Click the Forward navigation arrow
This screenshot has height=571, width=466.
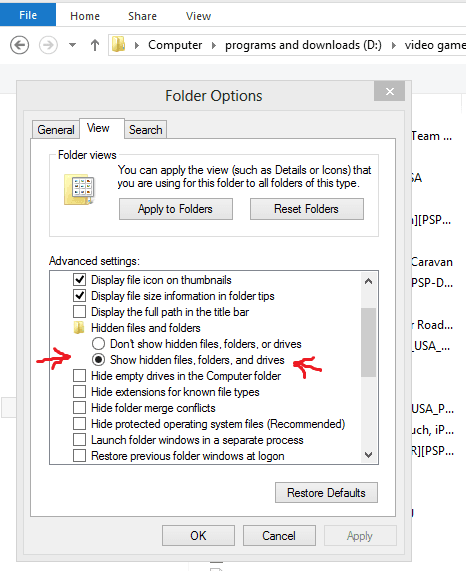pos(48,45)
